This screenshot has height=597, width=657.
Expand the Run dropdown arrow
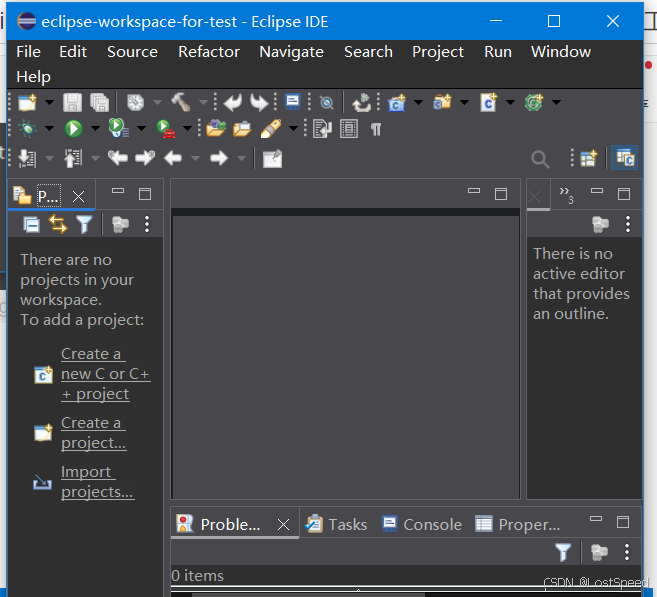point(95,129)
